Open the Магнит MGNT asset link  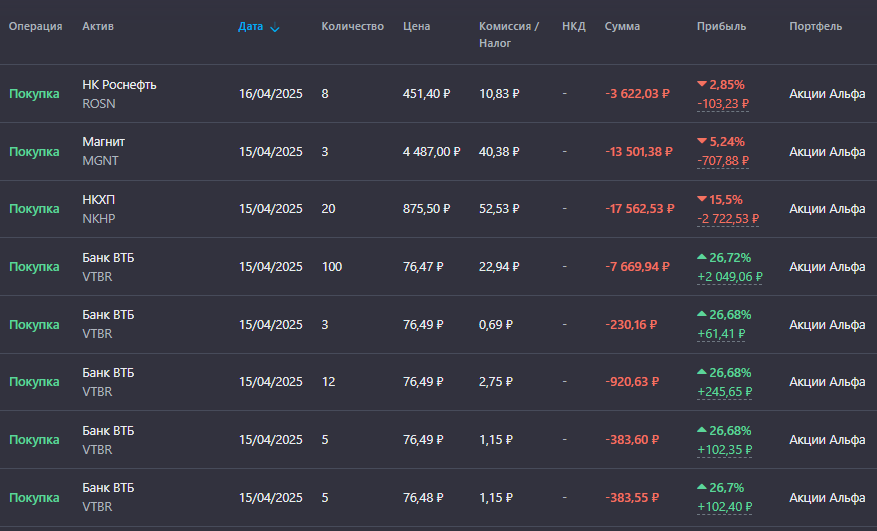point(103,151)
